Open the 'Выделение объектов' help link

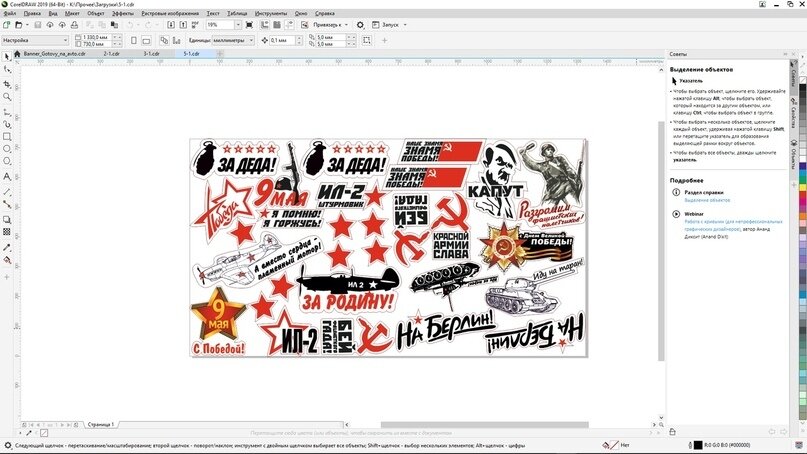(707, 200)
